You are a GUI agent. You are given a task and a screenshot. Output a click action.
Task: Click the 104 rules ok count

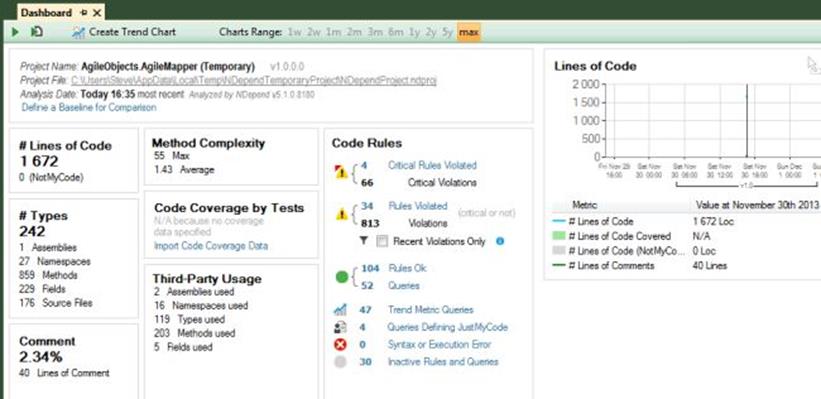(x=370, y=268)
